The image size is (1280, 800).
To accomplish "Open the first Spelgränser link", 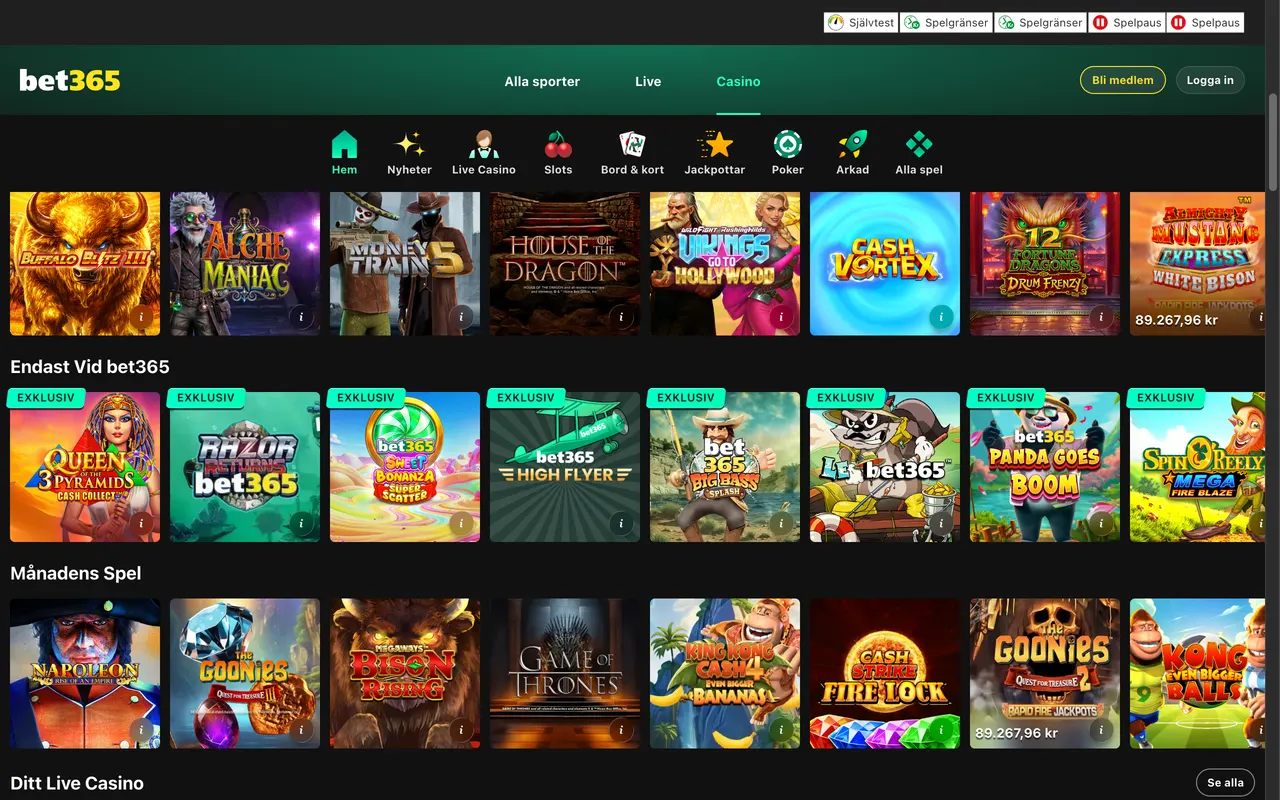I will click(946, 22).
